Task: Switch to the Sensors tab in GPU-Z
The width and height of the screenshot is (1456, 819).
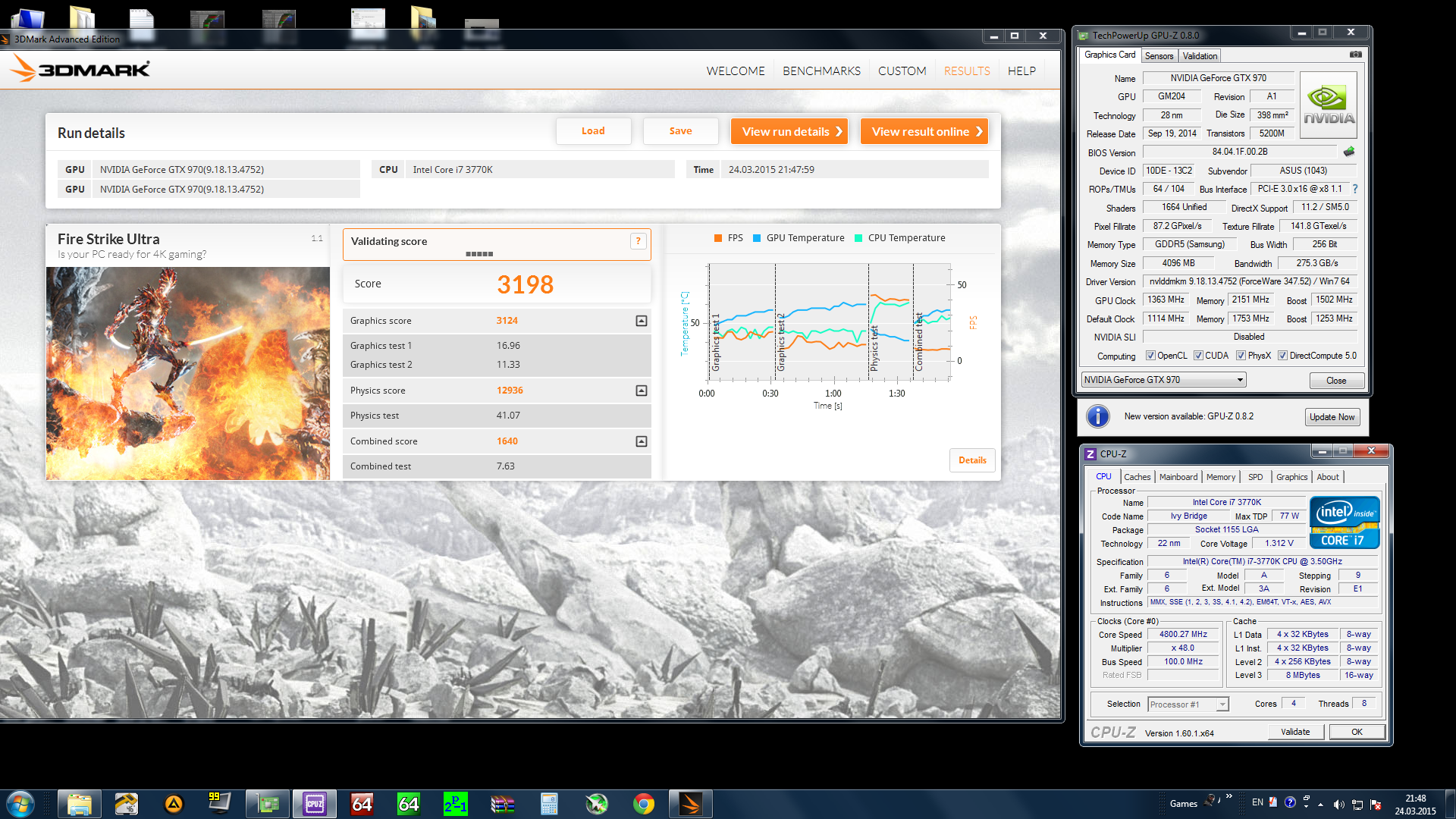Action: click(1159, 56)
